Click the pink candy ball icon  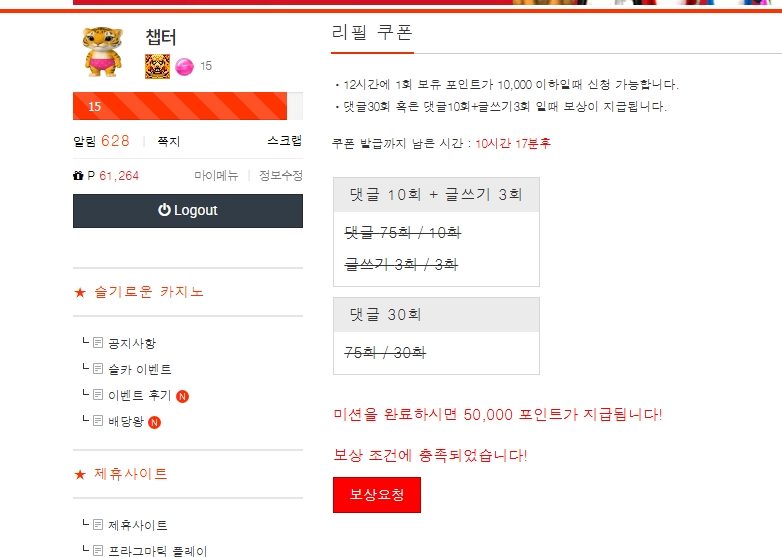tap(184, 67)
